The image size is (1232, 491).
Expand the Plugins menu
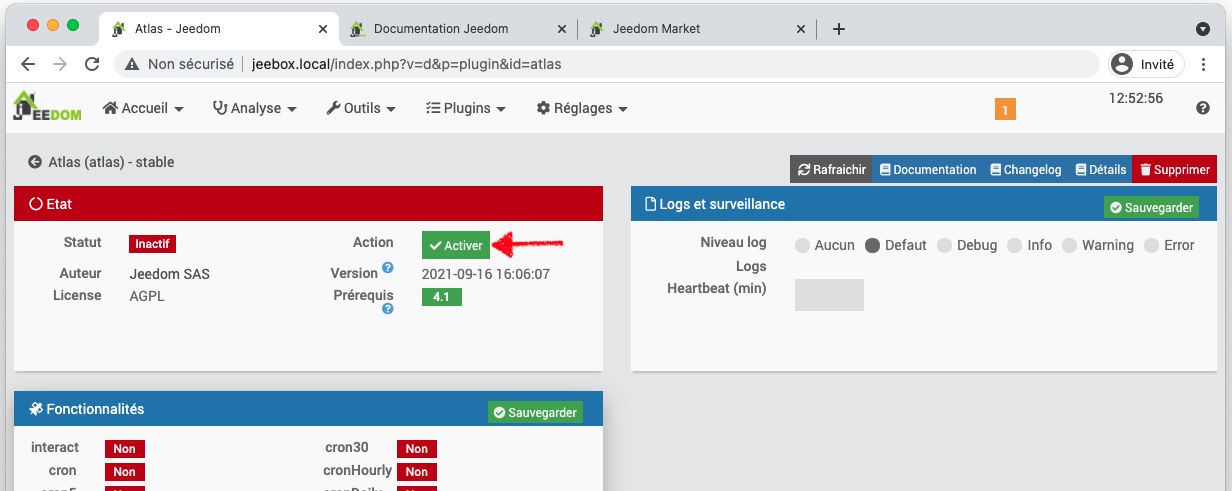[x=466, y=108]
